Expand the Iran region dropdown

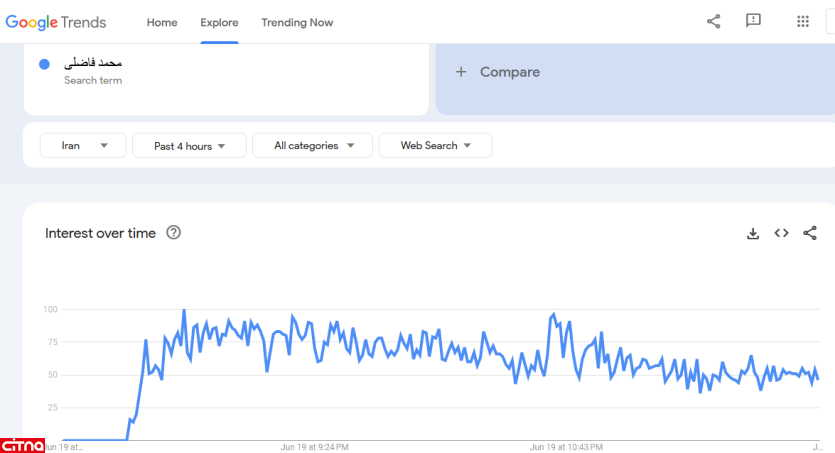pyautogui.click(x=83, y=146)
